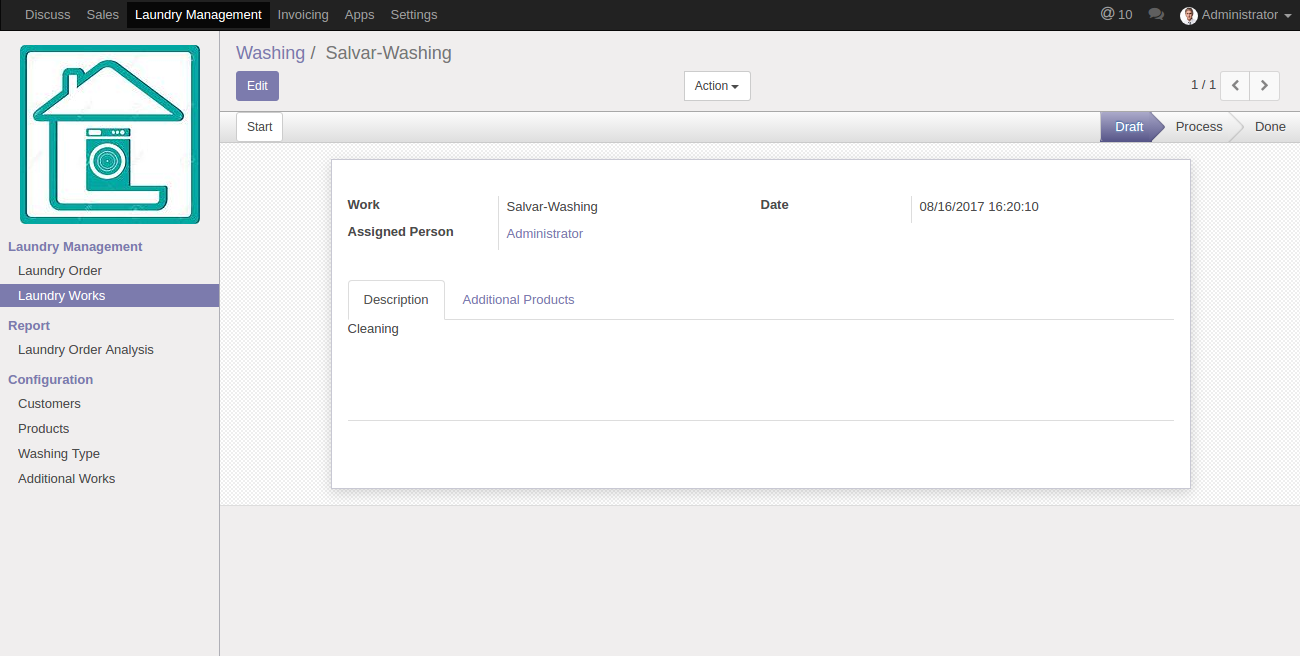Open the @ mentions notification counter

(1116, 15)
